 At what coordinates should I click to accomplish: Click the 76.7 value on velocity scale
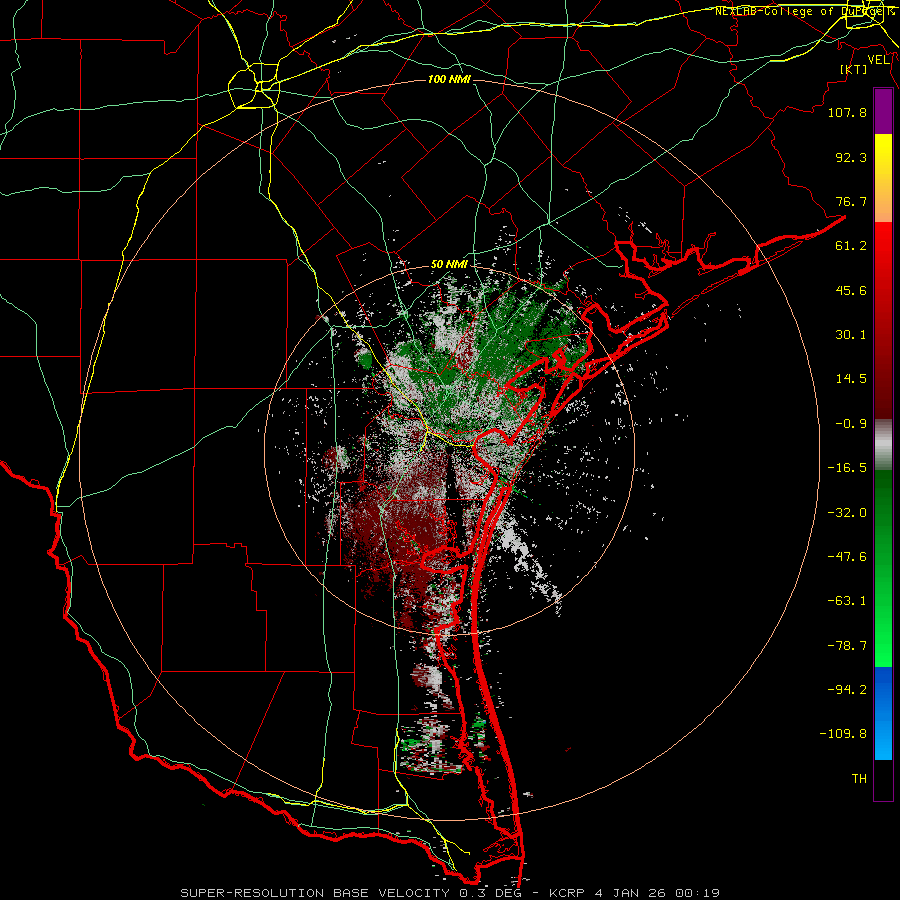pyautogui.click(x=851, y=201)
